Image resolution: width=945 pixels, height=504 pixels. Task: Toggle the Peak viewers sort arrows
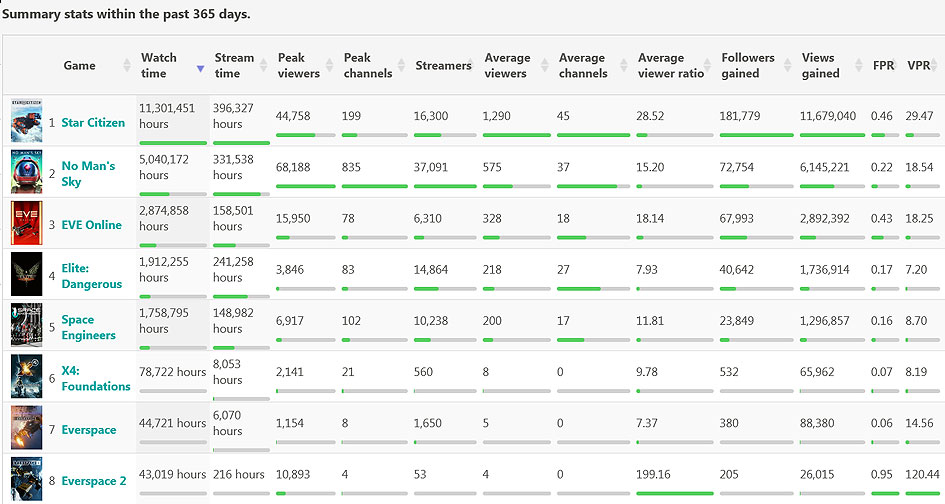330,65
